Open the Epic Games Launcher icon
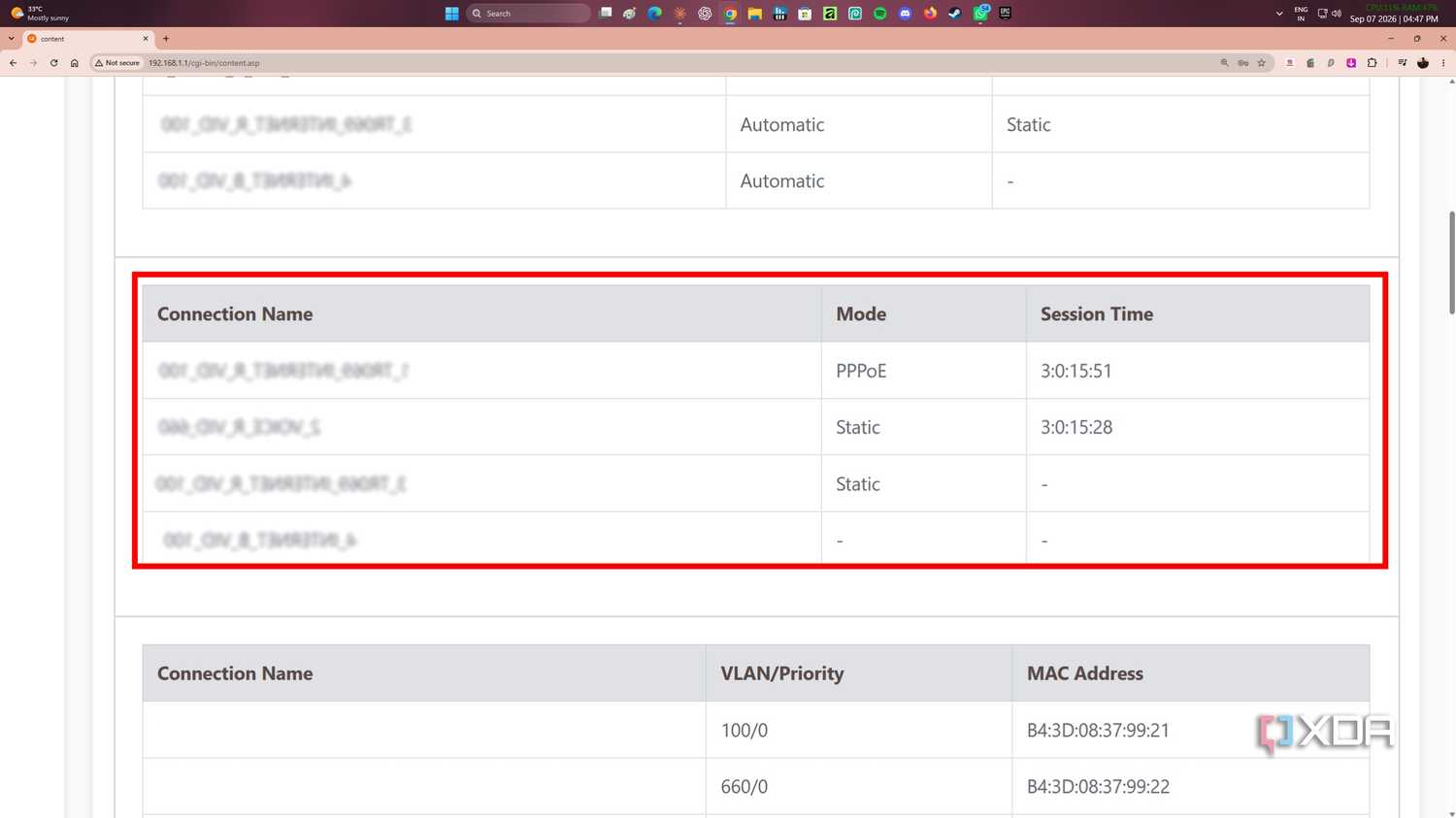The height and width of the screenshot is (818, 1456). tap(1006, 14)
